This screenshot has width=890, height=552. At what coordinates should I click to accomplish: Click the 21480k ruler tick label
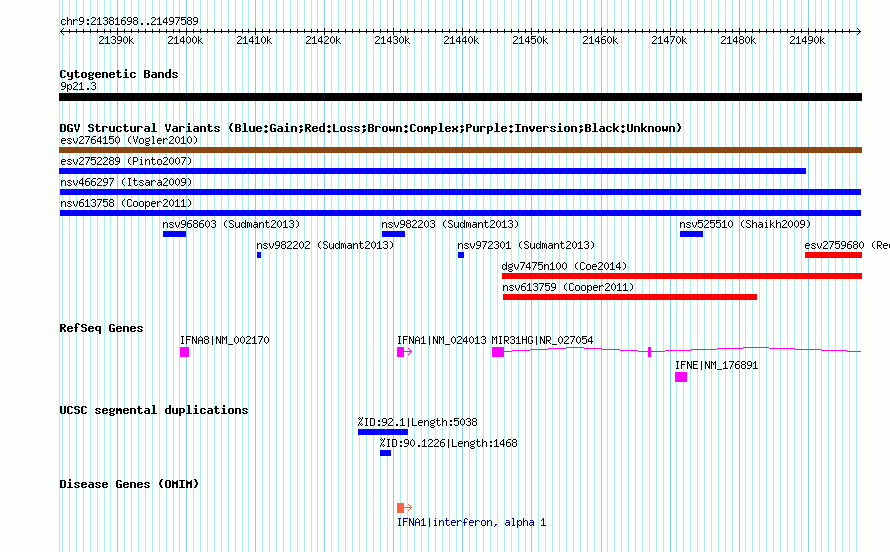(x=738, y=40)
